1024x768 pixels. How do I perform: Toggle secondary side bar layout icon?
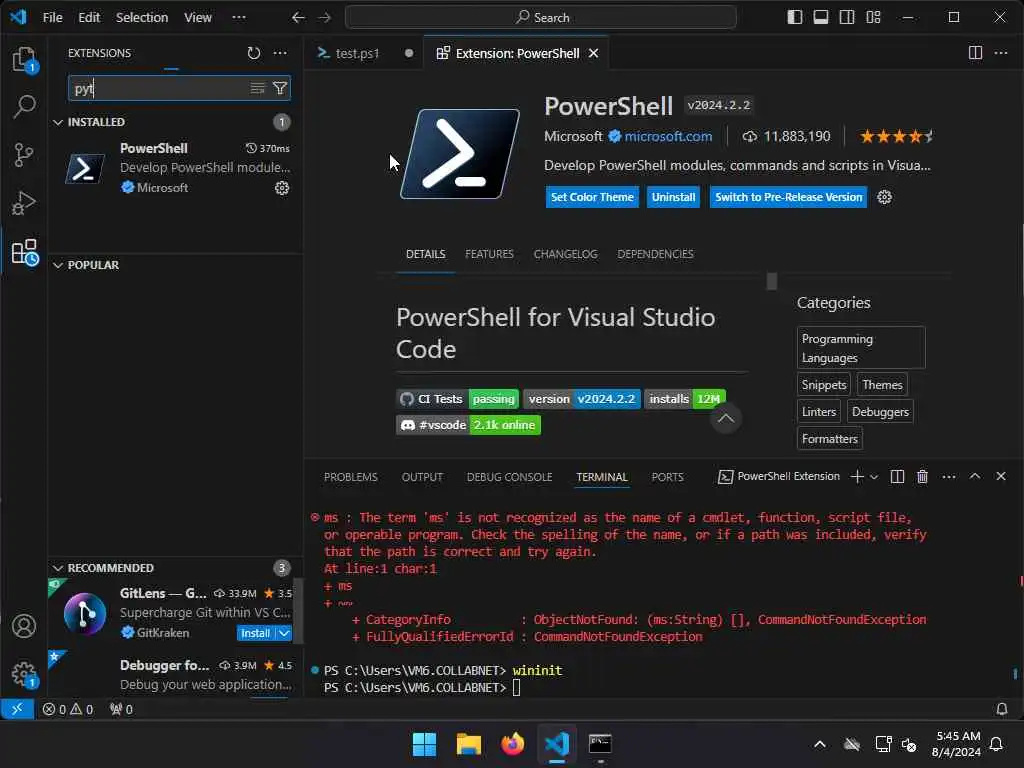[x=847, y=18]
